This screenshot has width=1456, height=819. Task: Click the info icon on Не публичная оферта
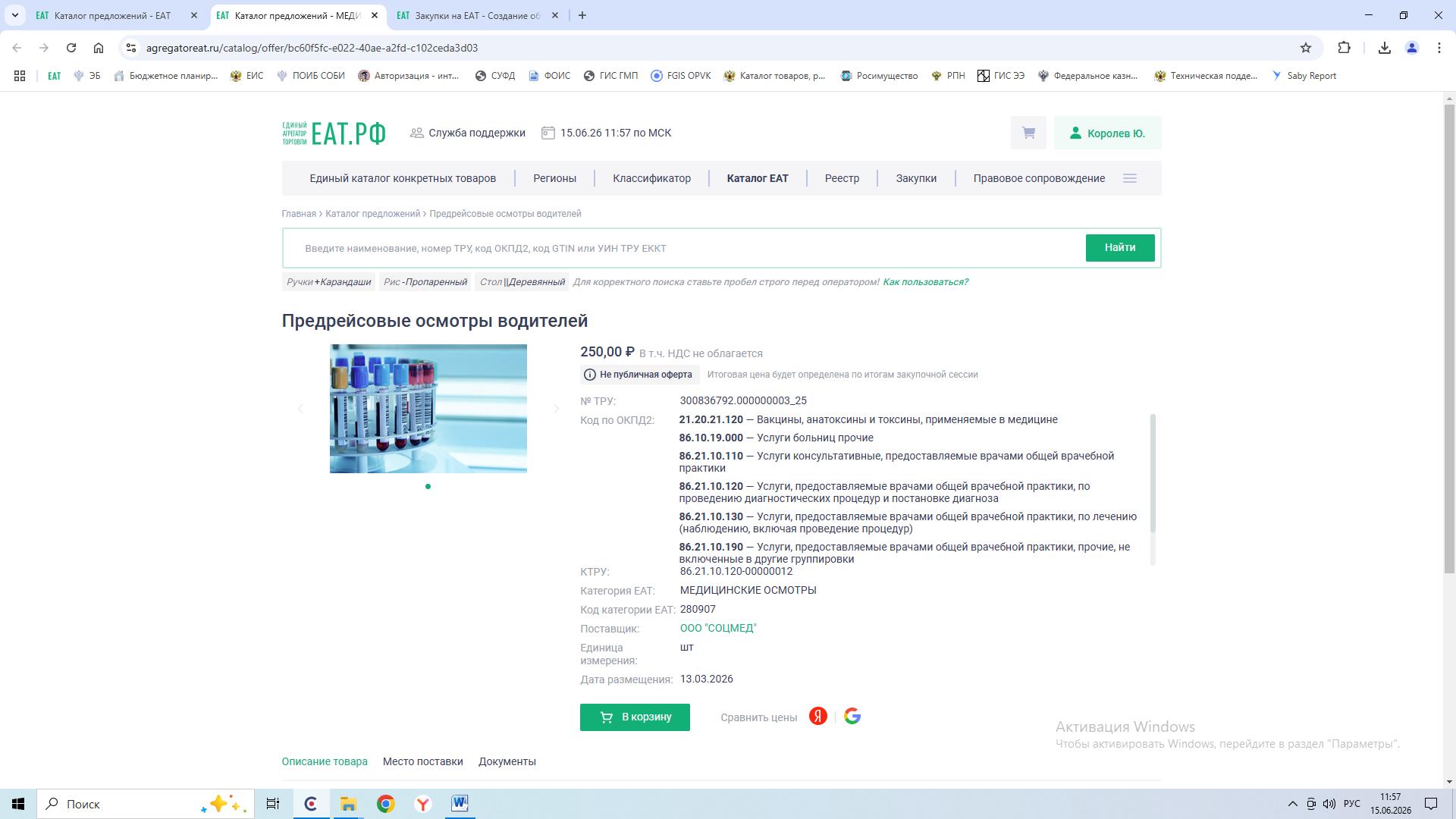point(590,375)
